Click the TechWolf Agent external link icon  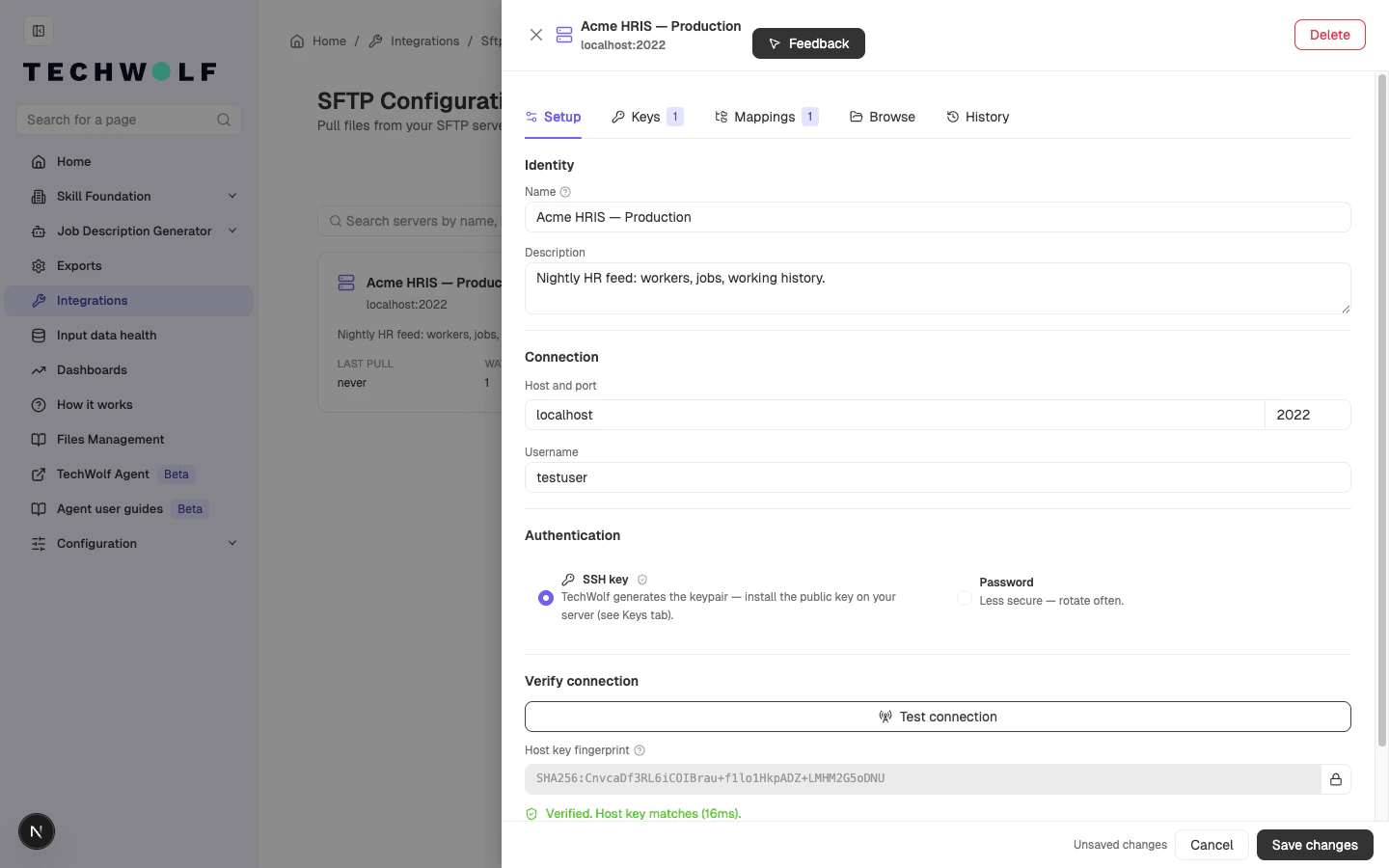coord(39,475)
